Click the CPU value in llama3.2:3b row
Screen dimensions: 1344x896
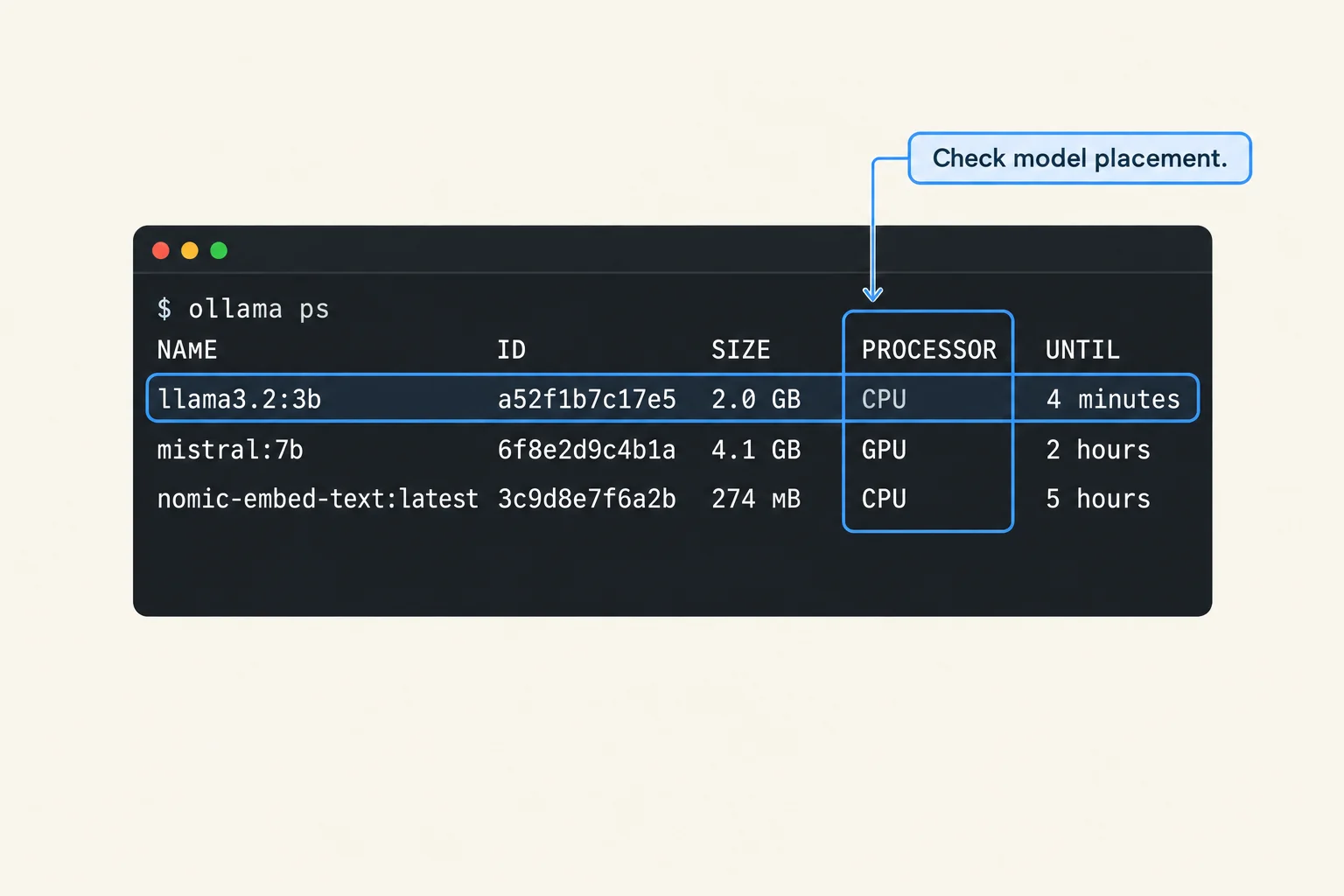click(884, 399)
